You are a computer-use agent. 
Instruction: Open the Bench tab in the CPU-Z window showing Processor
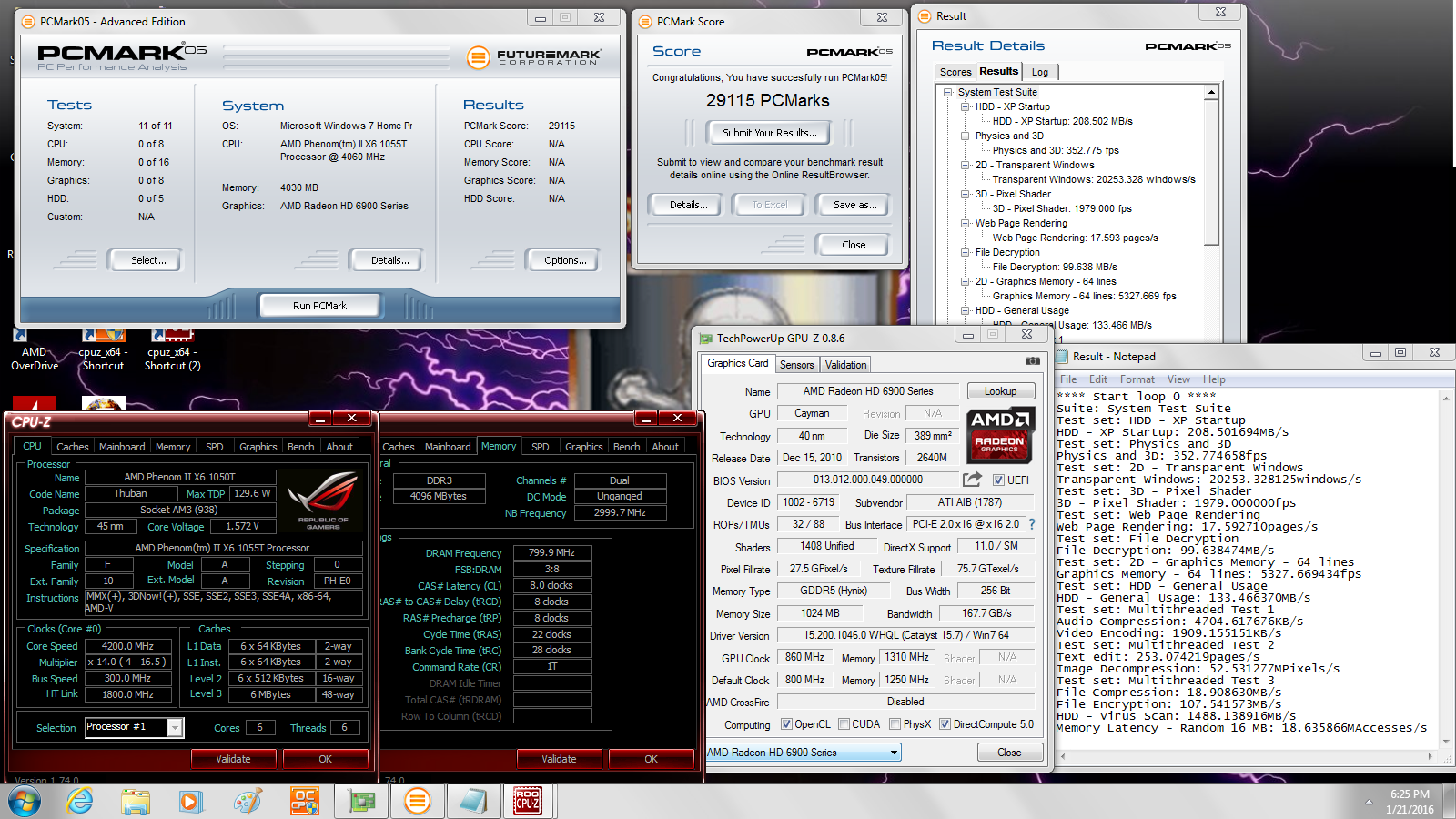tap(300, 447)
